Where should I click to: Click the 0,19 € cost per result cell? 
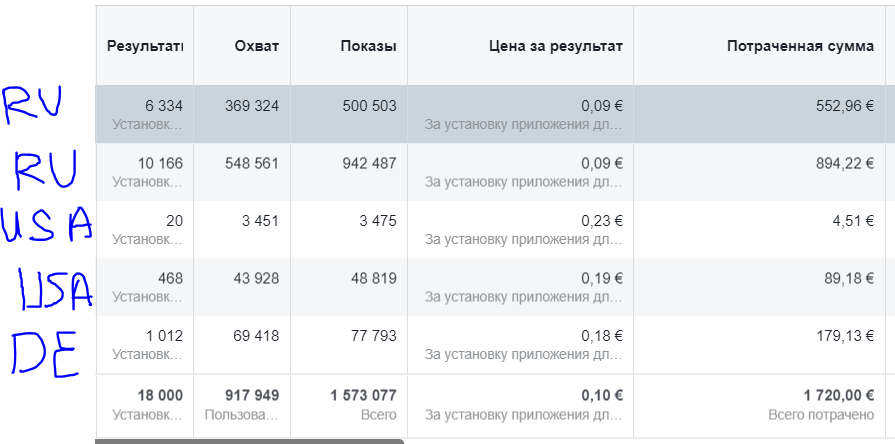(x=602, y=279)
